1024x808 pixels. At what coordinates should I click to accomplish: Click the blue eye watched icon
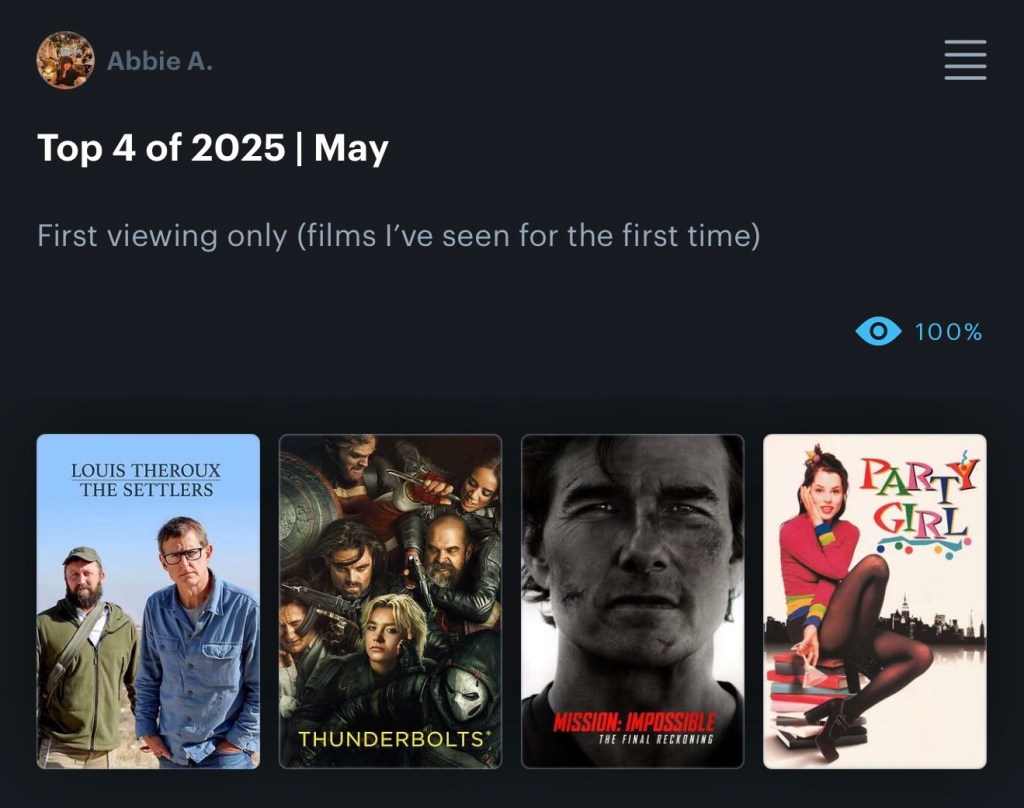[878, 331]
